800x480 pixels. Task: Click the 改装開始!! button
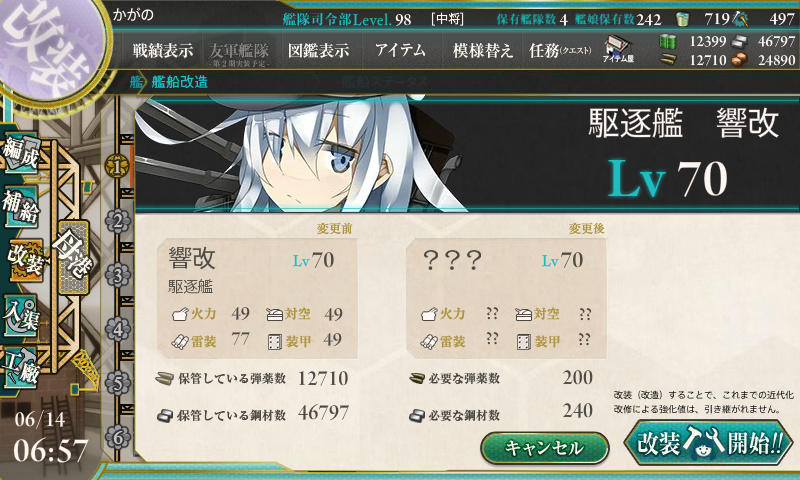pyautogui.click(x=708, y=442)
